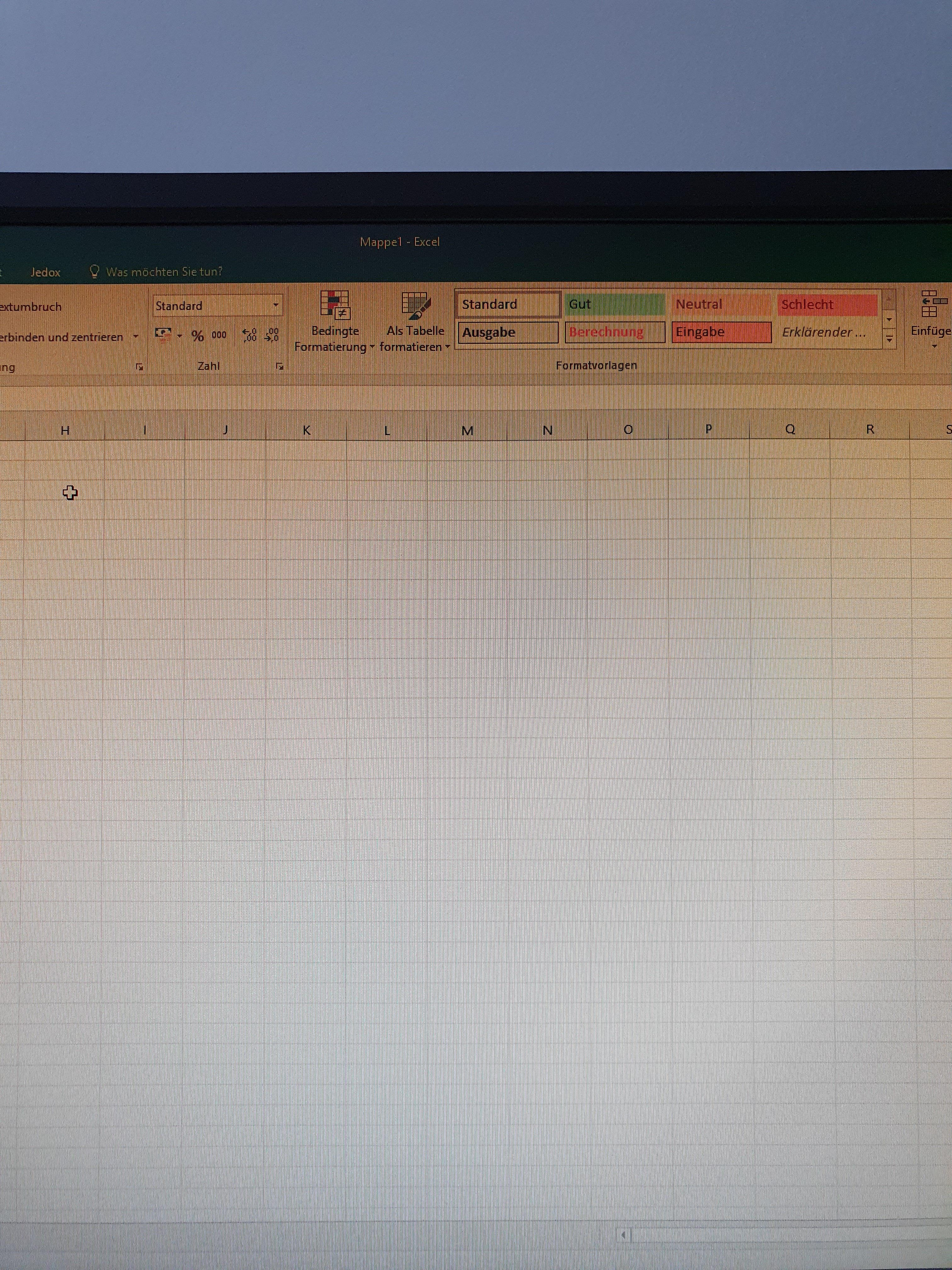Apply the Gut cell style

(x=614, y=304)
